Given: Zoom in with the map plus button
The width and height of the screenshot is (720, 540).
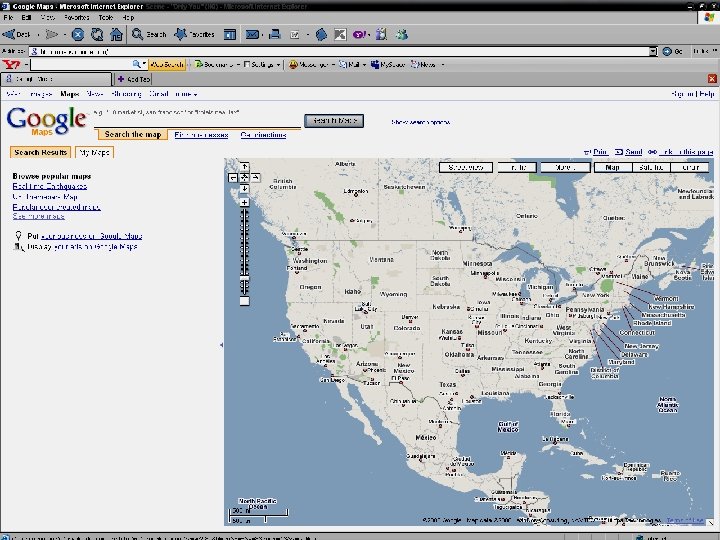Looking at the screenshot, I should tap(243, 200).
